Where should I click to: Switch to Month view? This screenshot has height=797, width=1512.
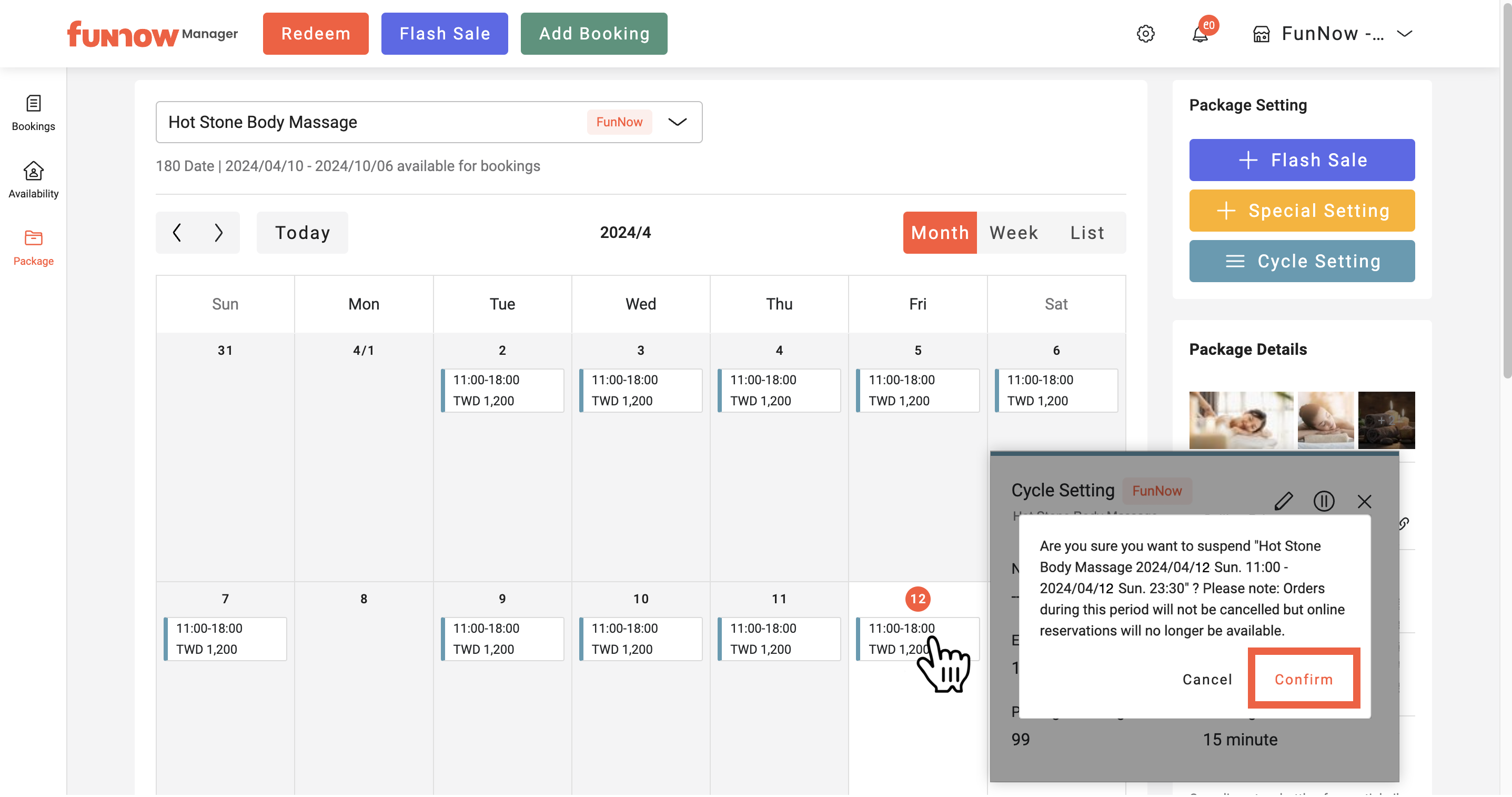click(940, 233)
